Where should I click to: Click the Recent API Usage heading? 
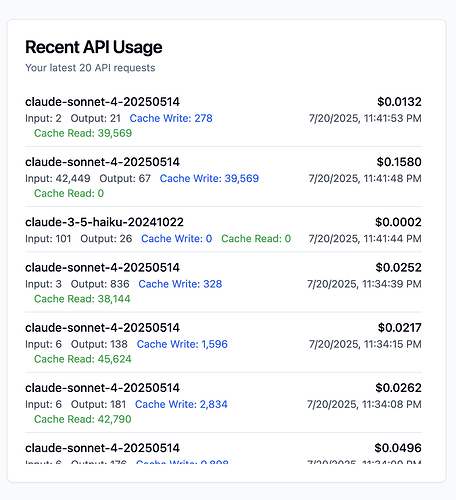(x=94, y=47)
